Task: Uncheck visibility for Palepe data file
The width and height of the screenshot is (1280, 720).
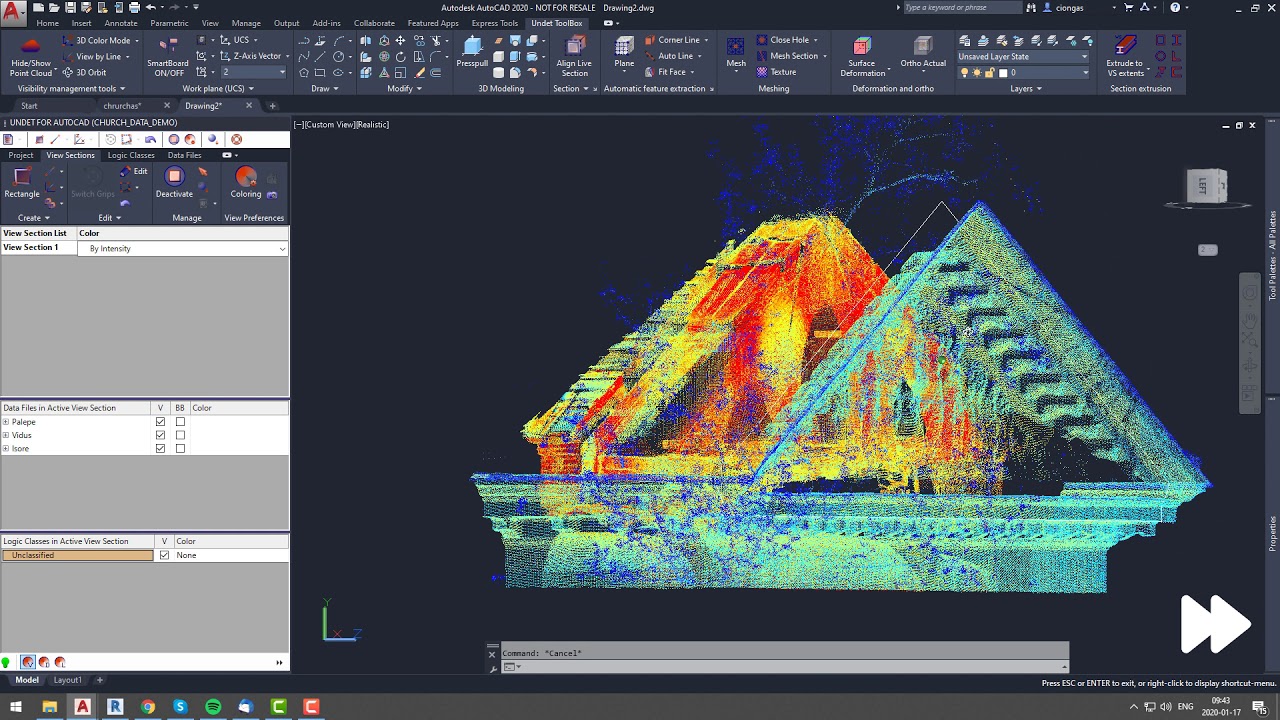Action: point(160,422)
